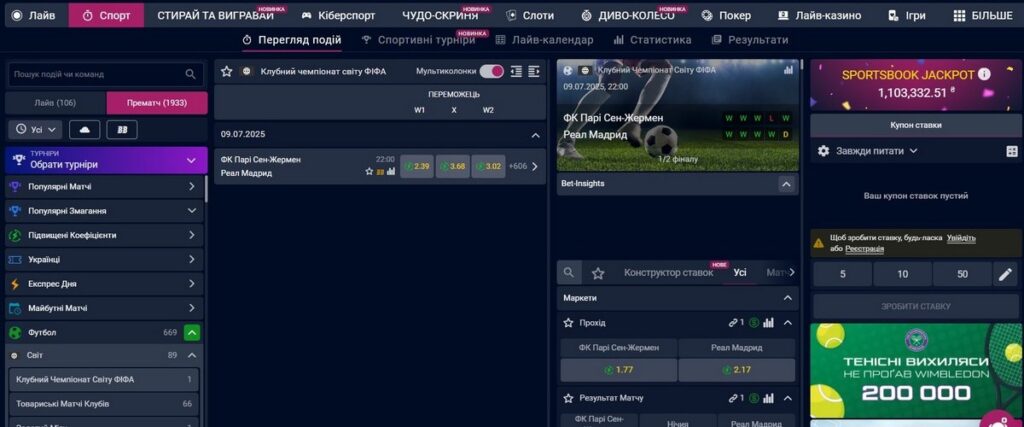The width and height of the screenshot is (1024, 427).
Task: Open bet slip settings gear icon
Action: (x=824, y=151)
